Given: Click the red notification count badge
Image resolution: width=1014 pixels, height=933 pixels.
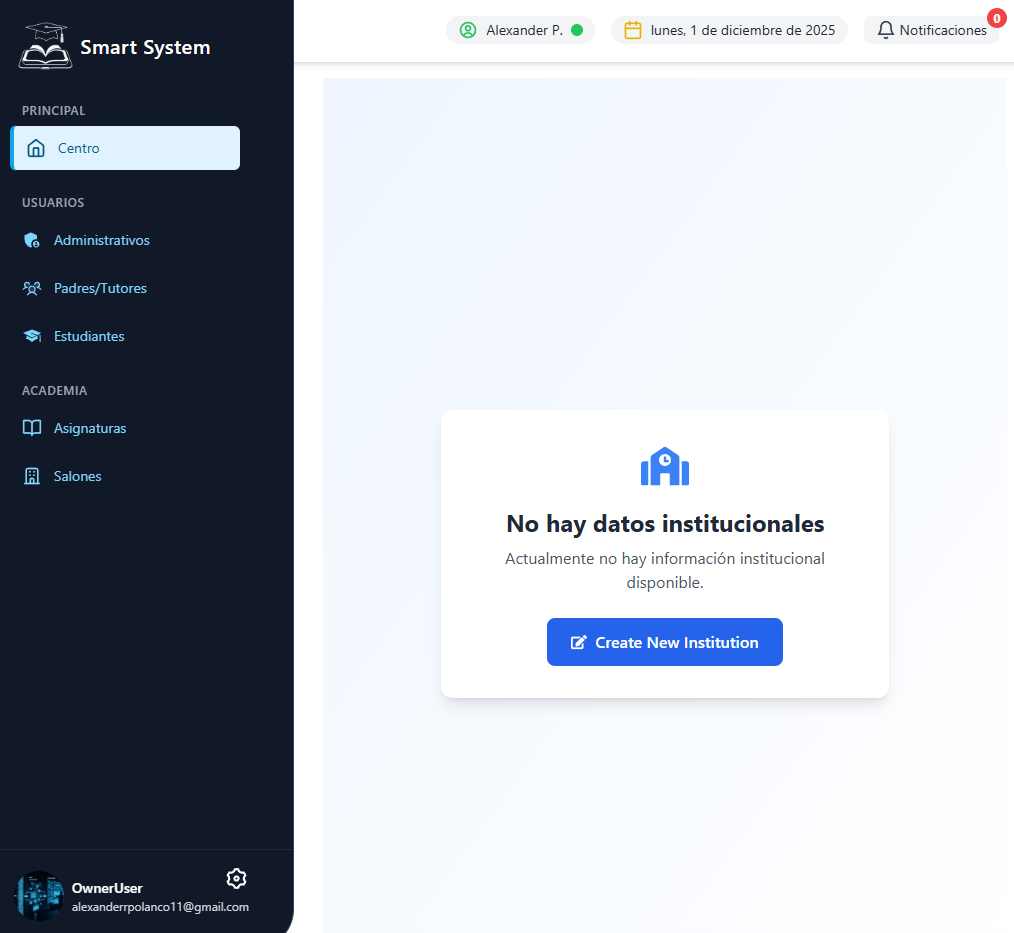Looking at the screenshot, I should (x=996, y=17).
